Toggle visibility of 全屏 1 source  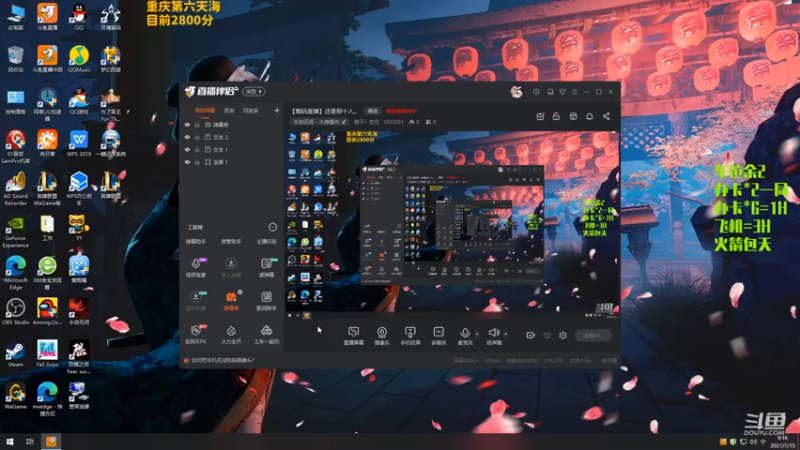[187, 162]
